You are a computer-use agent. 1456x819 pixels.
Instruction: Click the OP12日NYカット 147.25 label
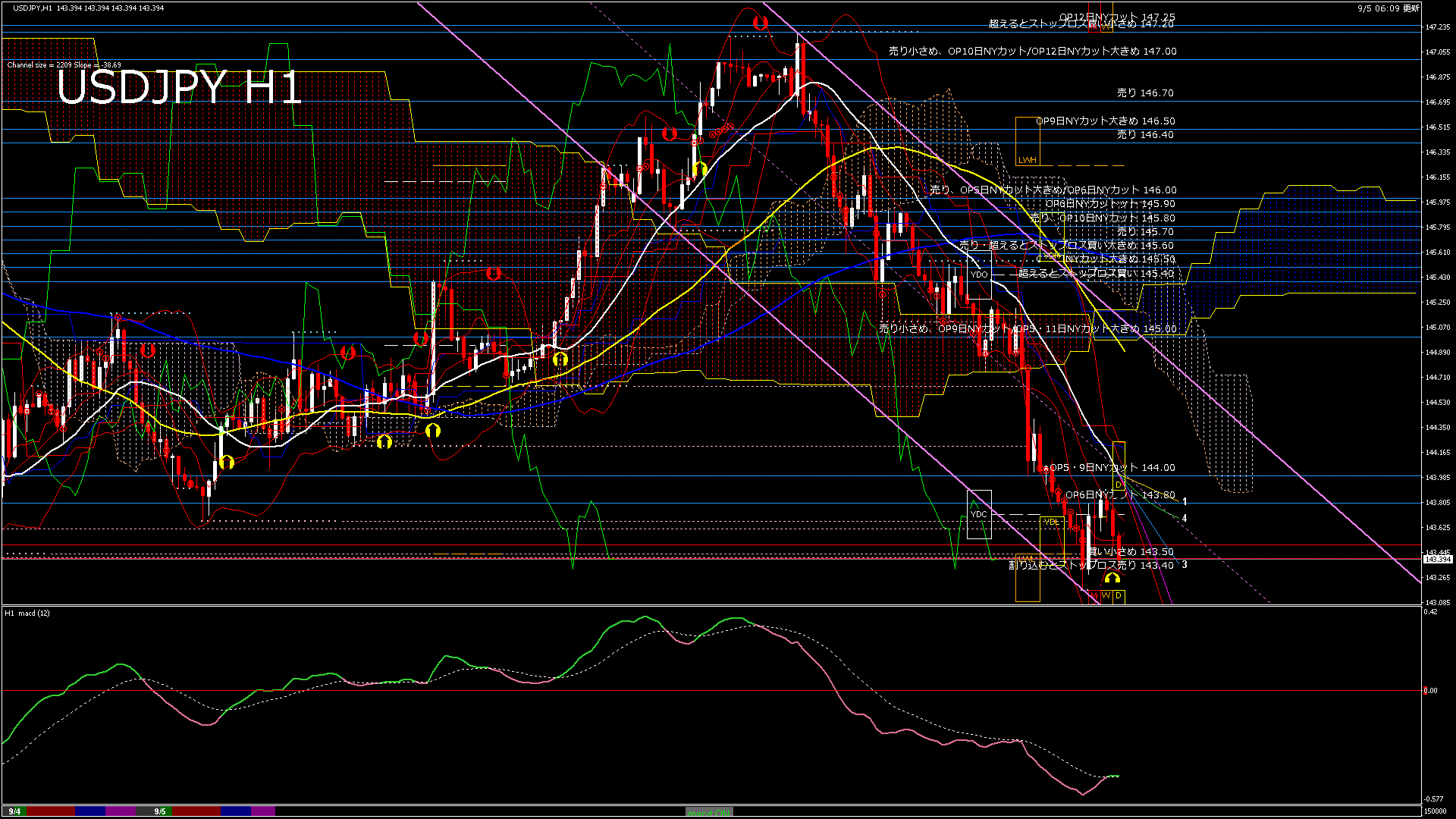[x=1117, y=17]
